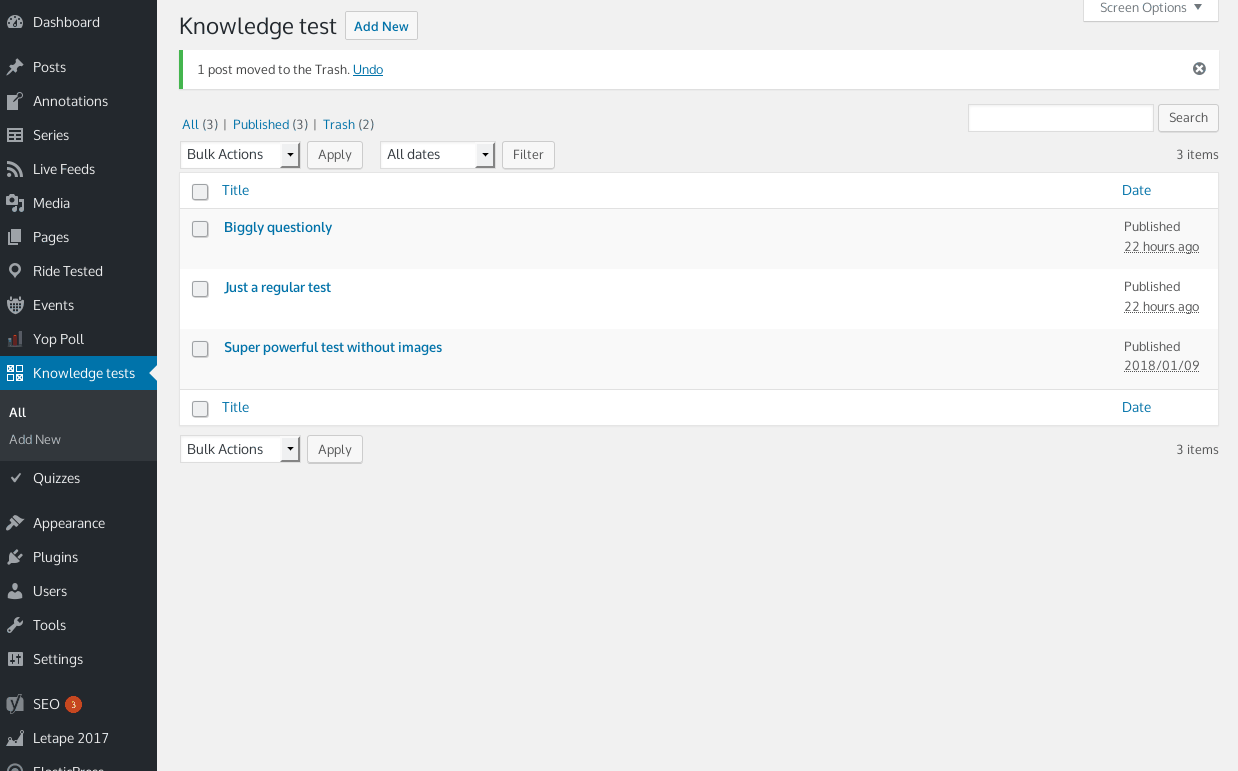Open the bottom Bulk Actions dropdown

240,449
